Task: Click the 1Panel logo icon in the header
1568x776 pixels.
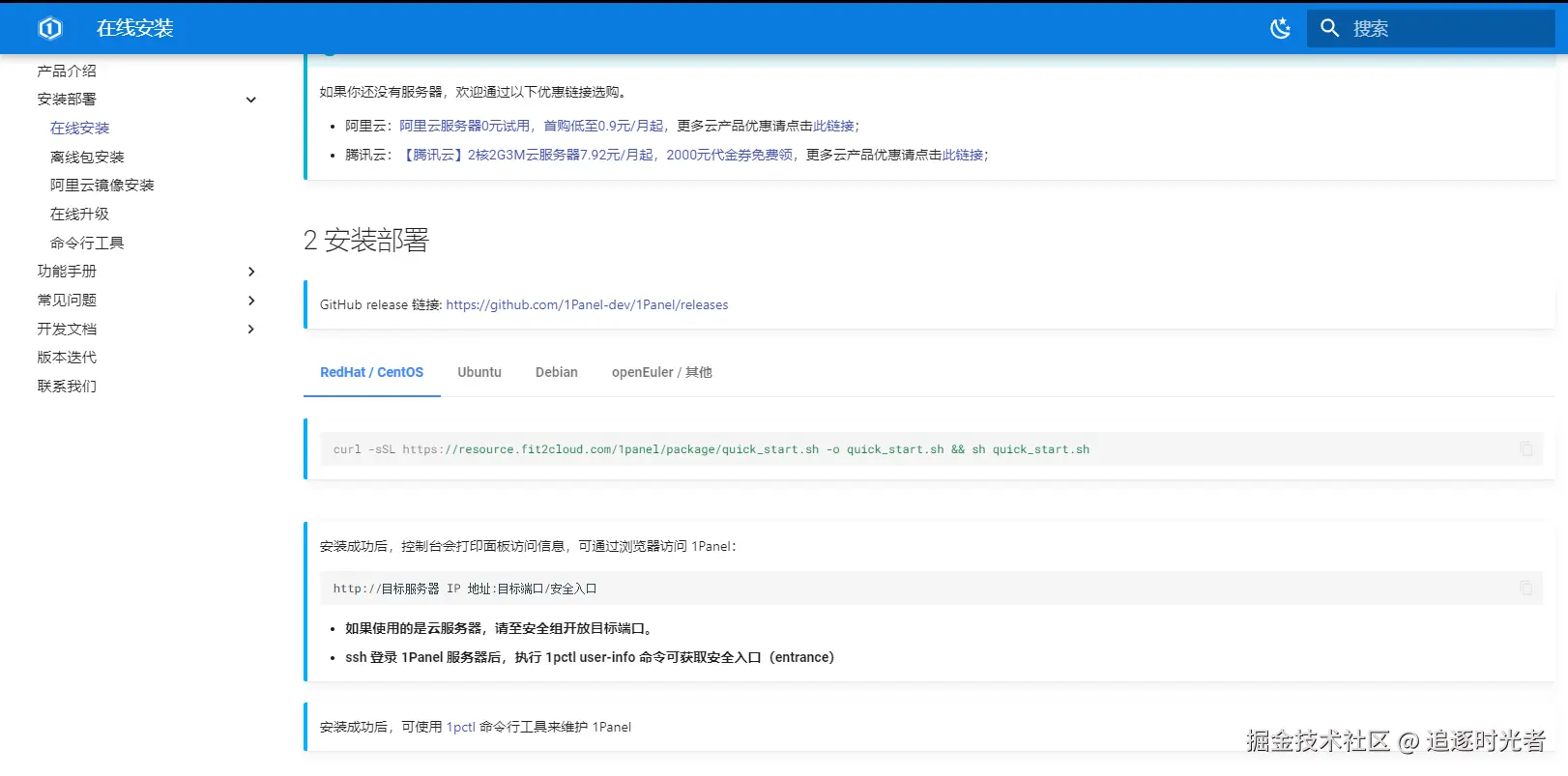Action: (x=50, y=28)
